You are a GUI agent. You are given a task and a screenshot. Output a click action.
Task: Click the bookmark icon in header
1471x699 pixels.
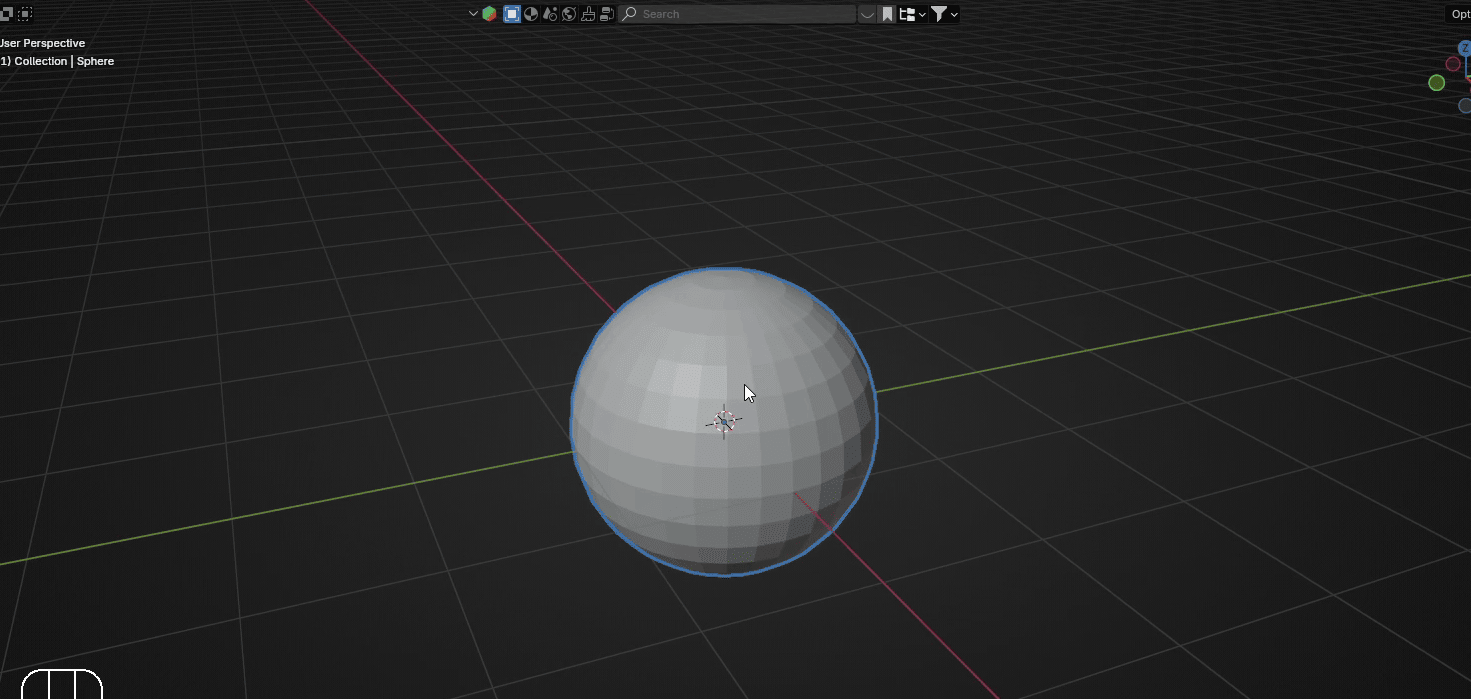coord(887,14)
